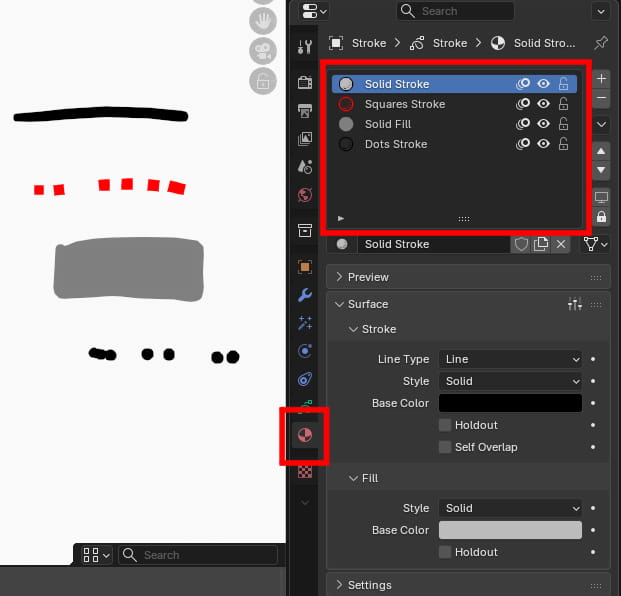Screen dimensions: 621x596
Task: Expand the Preview panel
Action: point(368,277)
